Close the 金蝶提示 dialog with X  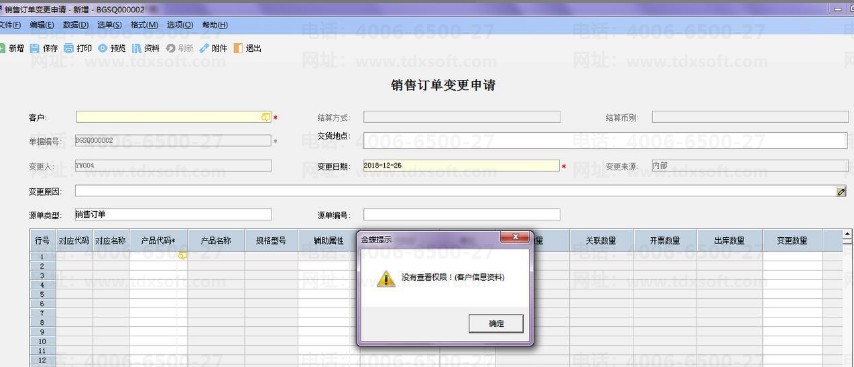pyautogui.click(x=515, y=237)
